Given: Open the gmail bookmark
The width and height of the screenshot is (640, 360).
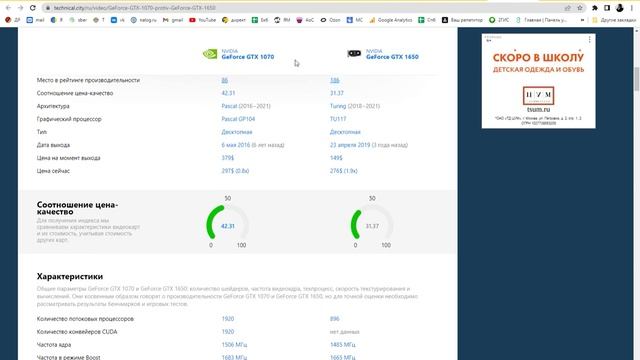Looking at the screenshot, I should 173,20.
